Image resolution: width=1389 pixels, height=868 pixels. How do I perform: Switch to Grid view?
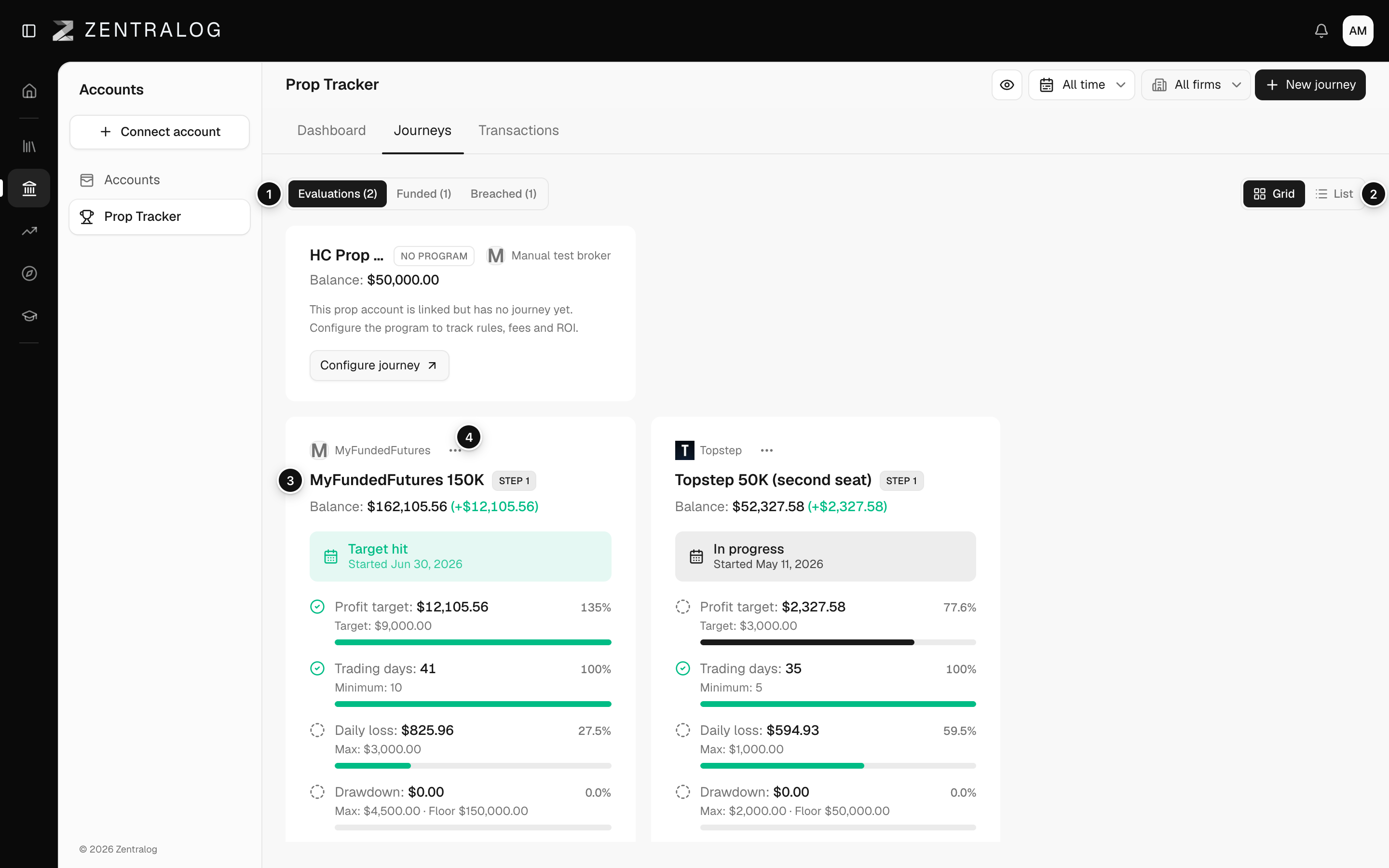pos(1274,194)
